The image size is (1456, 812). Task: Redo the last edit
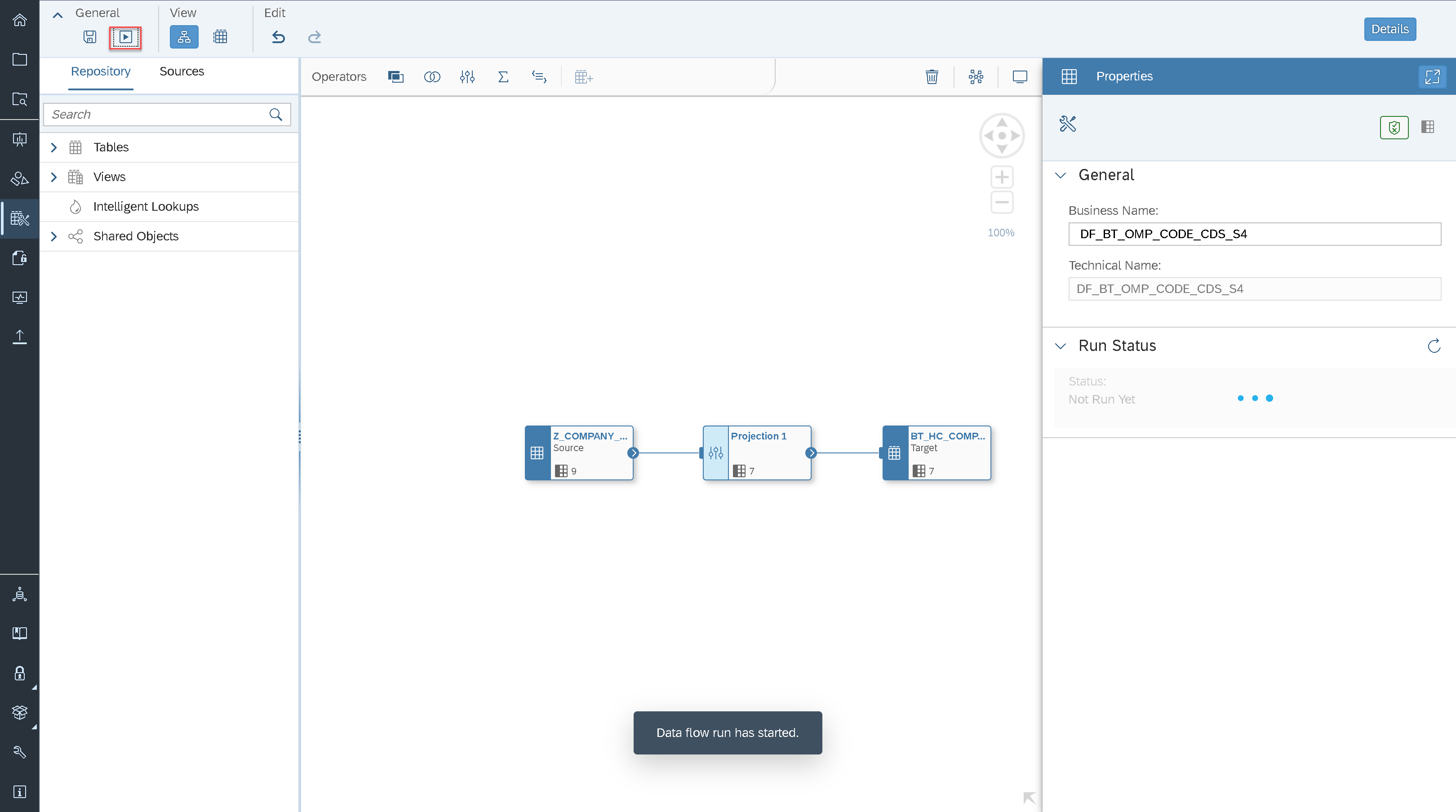pos(315,37)
